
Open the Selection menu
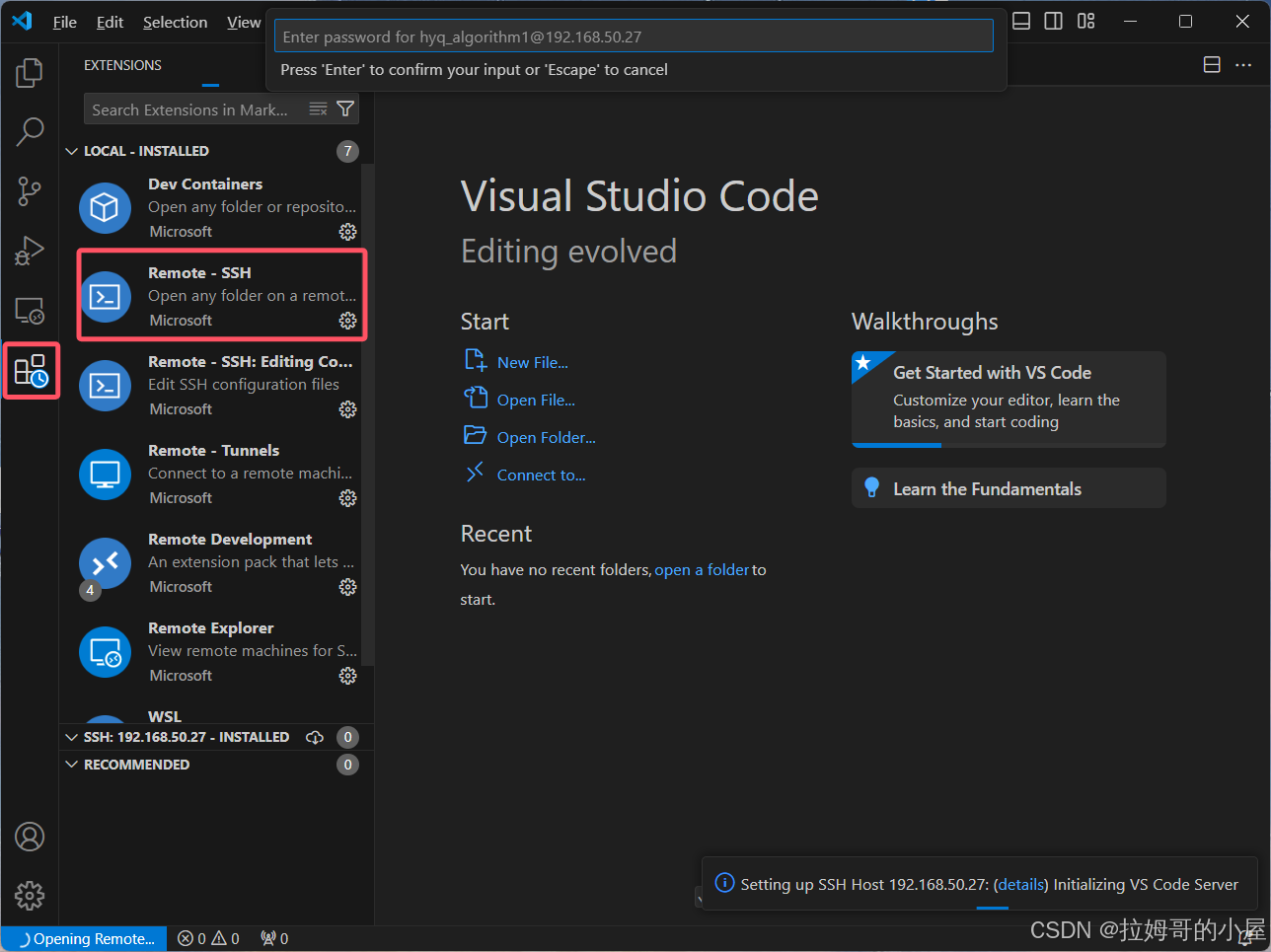point(175,22)
